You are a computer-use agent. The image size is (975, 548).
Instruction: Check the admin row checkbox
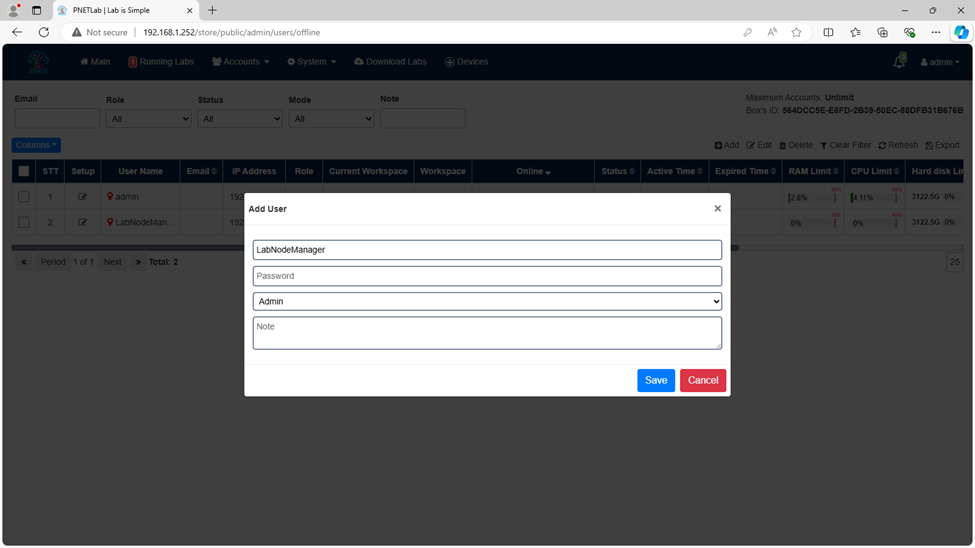pyautogui.click(x=24, y=197)
